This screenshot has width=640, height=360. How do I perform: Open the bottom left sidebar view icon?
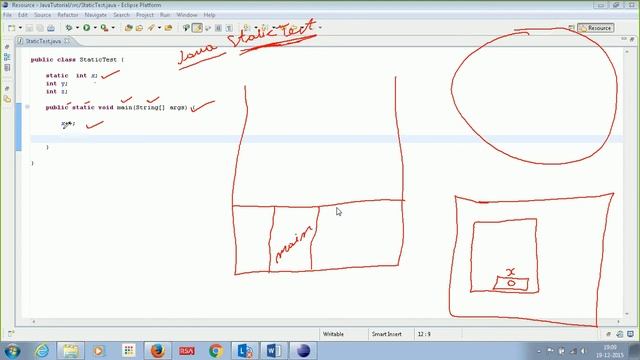click(7, 99)
